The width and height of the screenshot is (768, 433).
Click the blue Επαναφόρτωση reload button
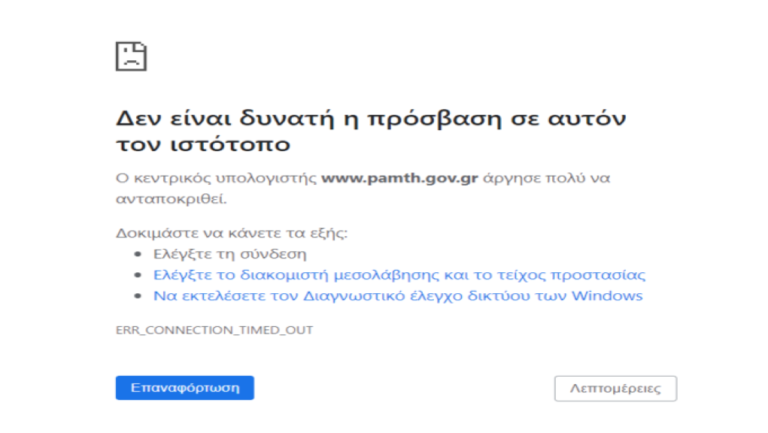tap(185, 388)
